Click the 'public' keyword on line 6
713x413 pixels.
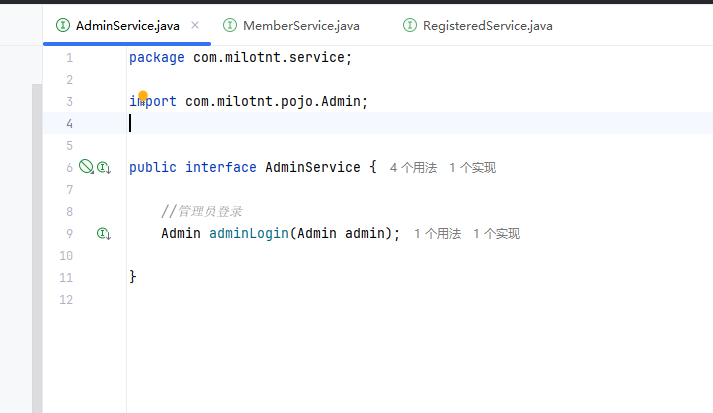(153, 167)
